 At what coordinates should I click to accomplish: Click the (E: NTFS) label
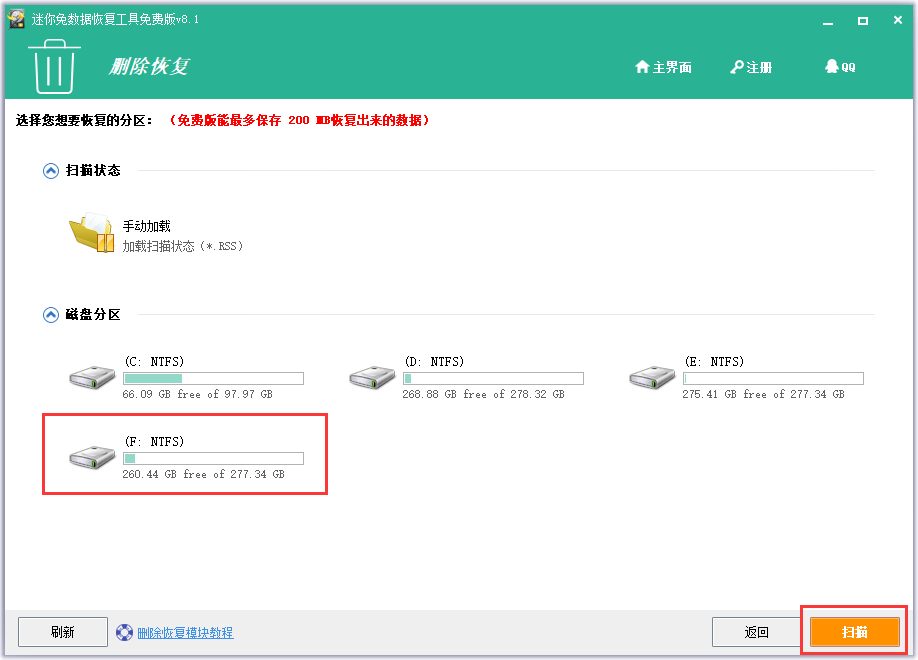pyautogui.click(x=714, y=362)
